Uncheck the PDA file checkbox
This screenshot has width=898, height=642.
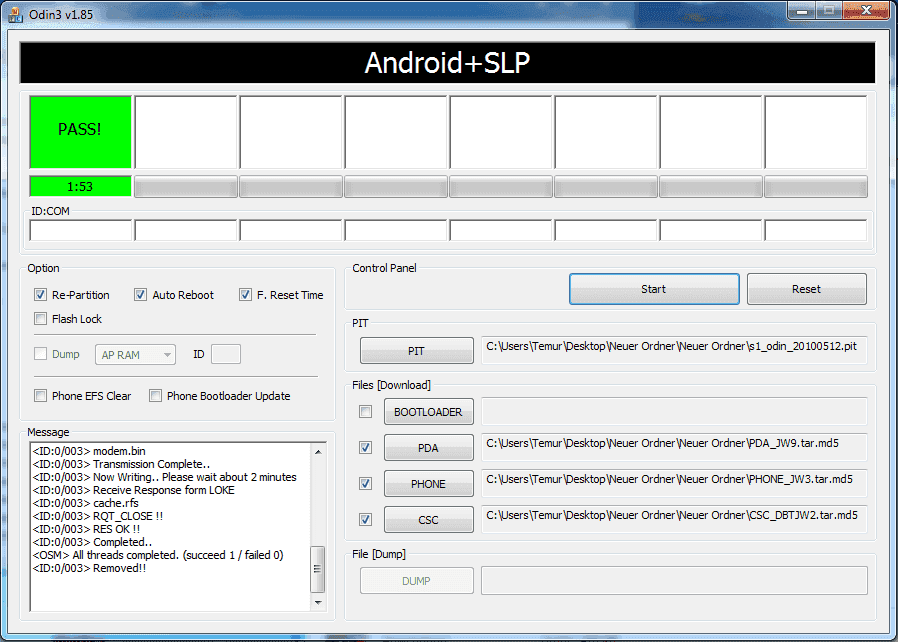pos(365,448)
